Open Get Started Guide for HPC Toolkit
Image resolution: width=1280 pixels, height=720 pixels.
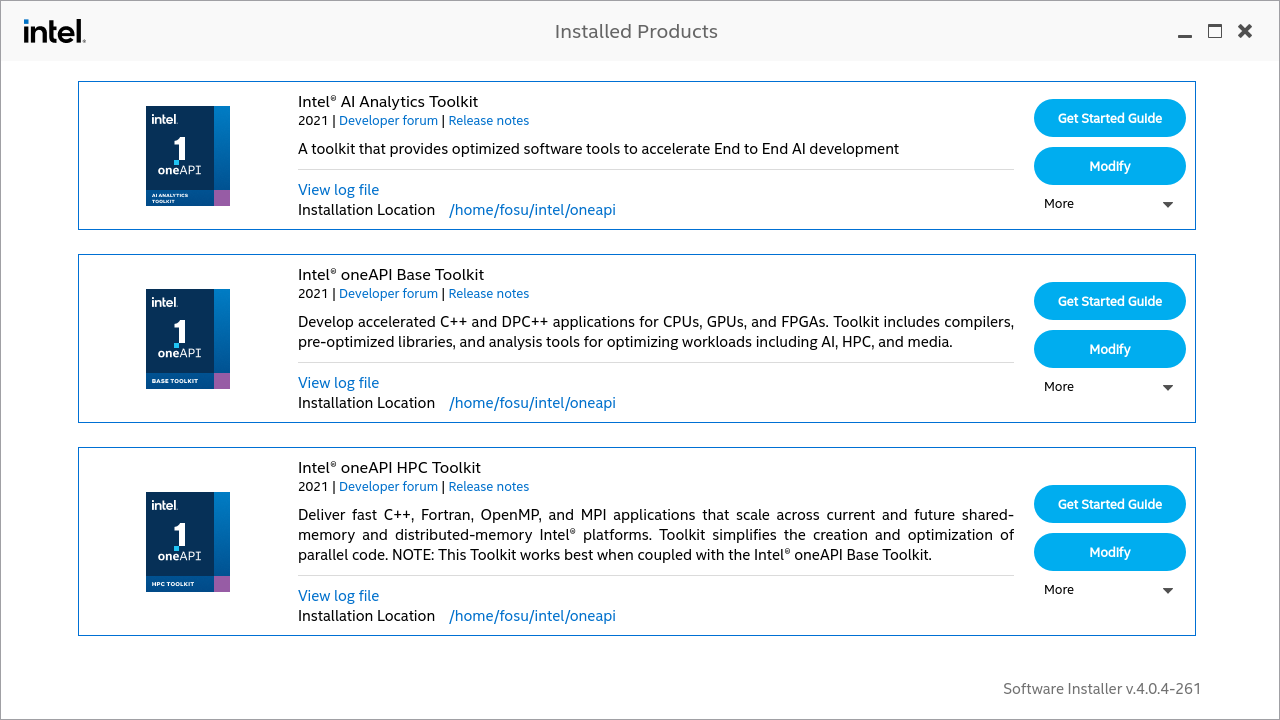(1109, 504)
